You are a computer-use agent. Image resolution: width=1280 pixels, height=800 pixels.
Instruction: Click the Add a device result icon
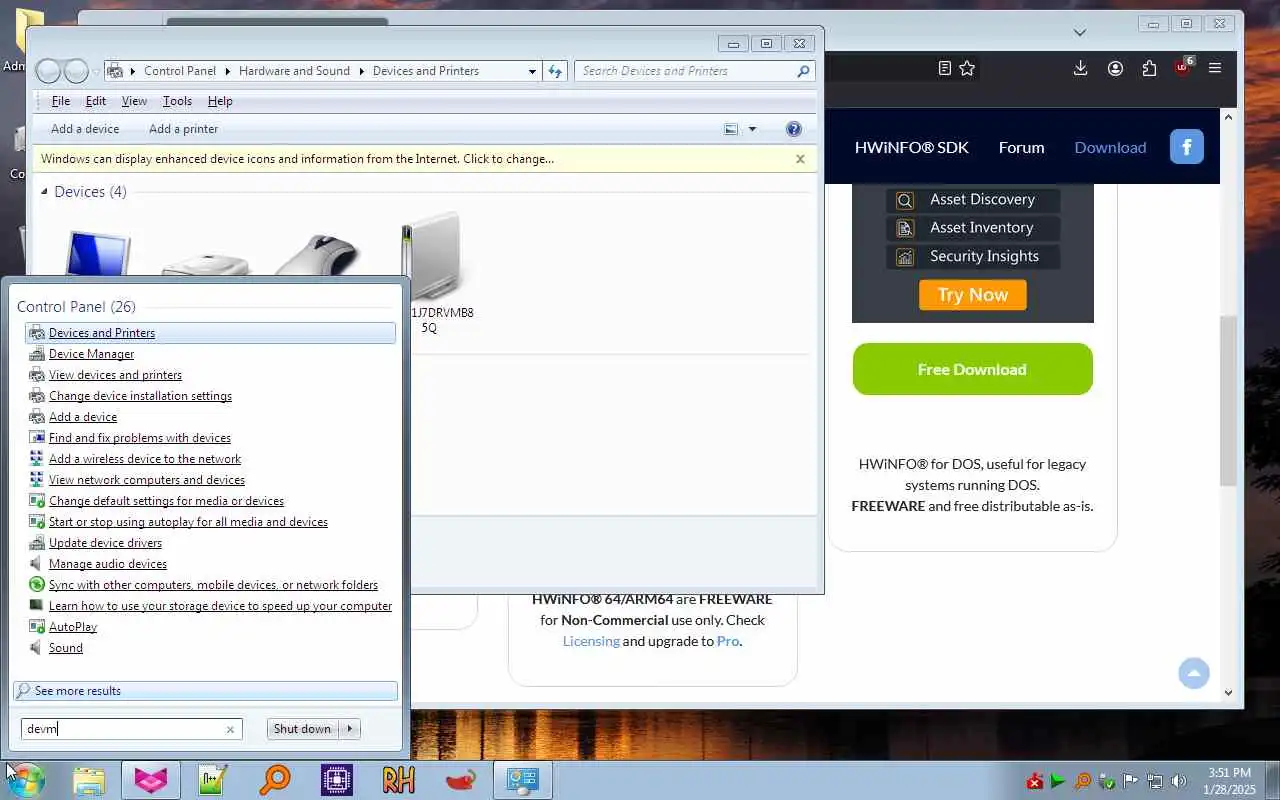(x=37, y=417)
